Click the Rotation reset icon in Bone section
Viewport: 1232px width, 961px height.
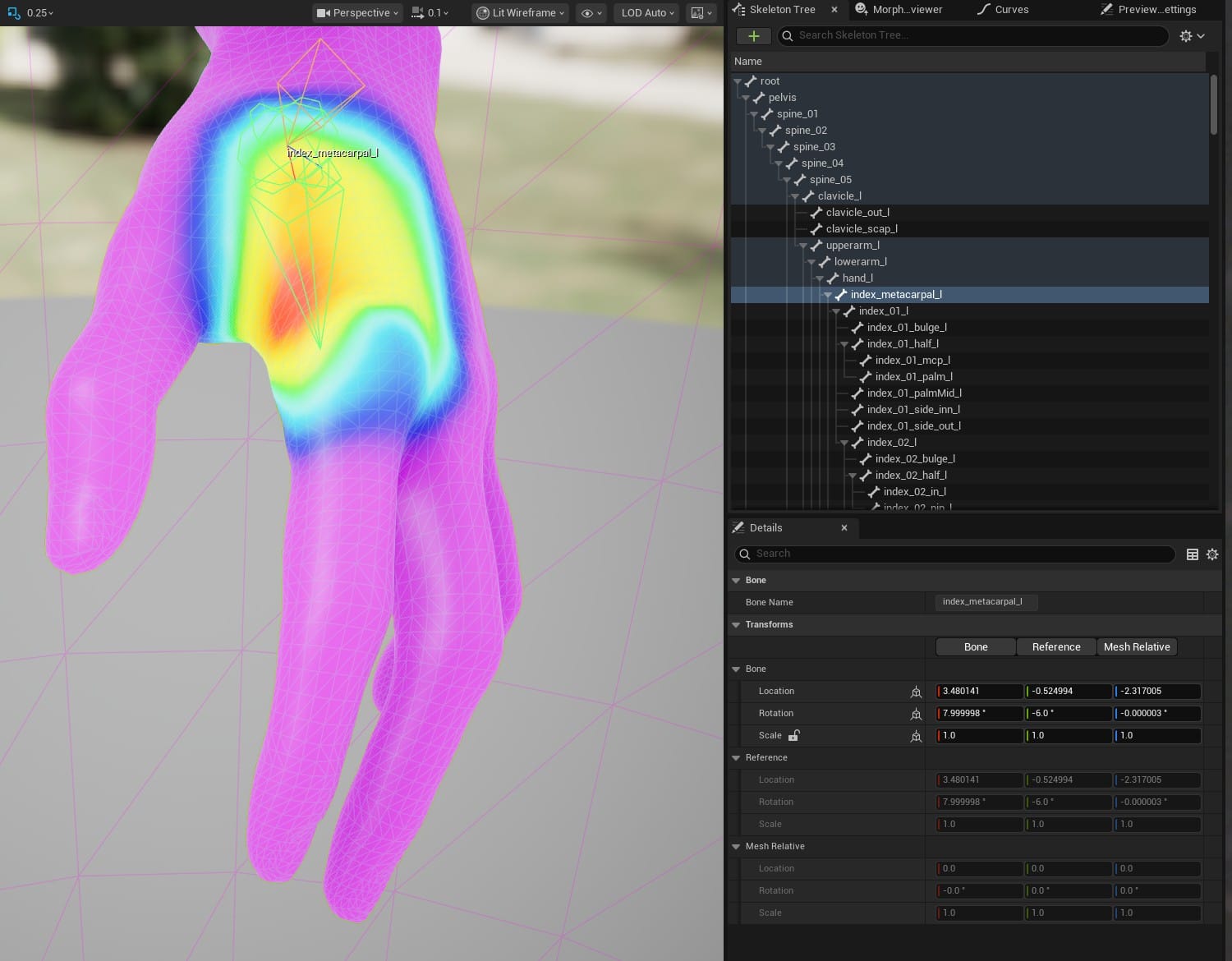click(916, 714)
